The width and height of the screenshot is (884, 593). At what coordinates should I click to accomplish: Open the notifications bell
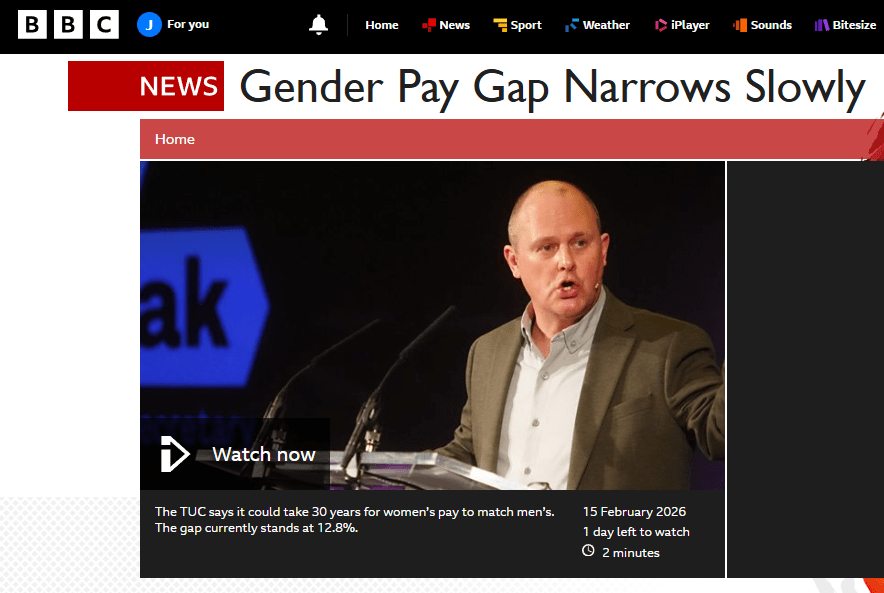(x=319, y=25)
